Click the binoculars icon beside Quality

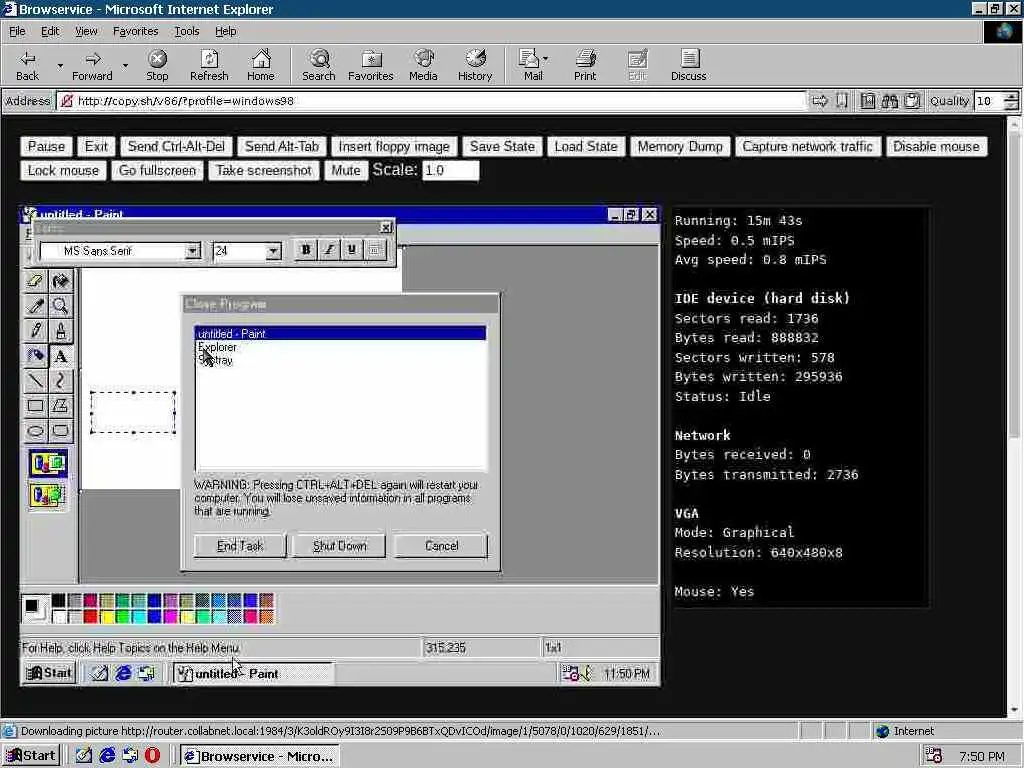pyautogui.click(x=889, y=101)
